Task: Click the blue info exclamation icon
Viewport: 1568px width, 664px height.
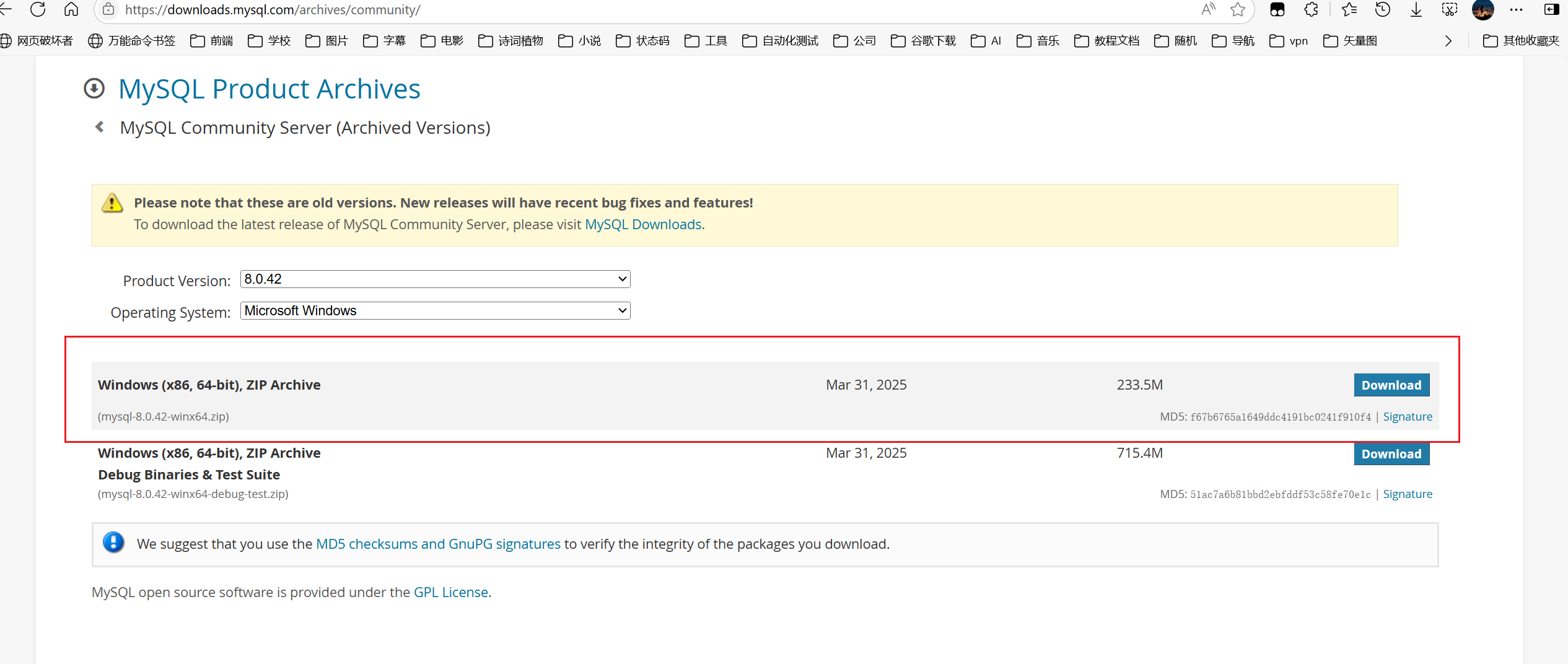Action: click(x=113, y=543)
